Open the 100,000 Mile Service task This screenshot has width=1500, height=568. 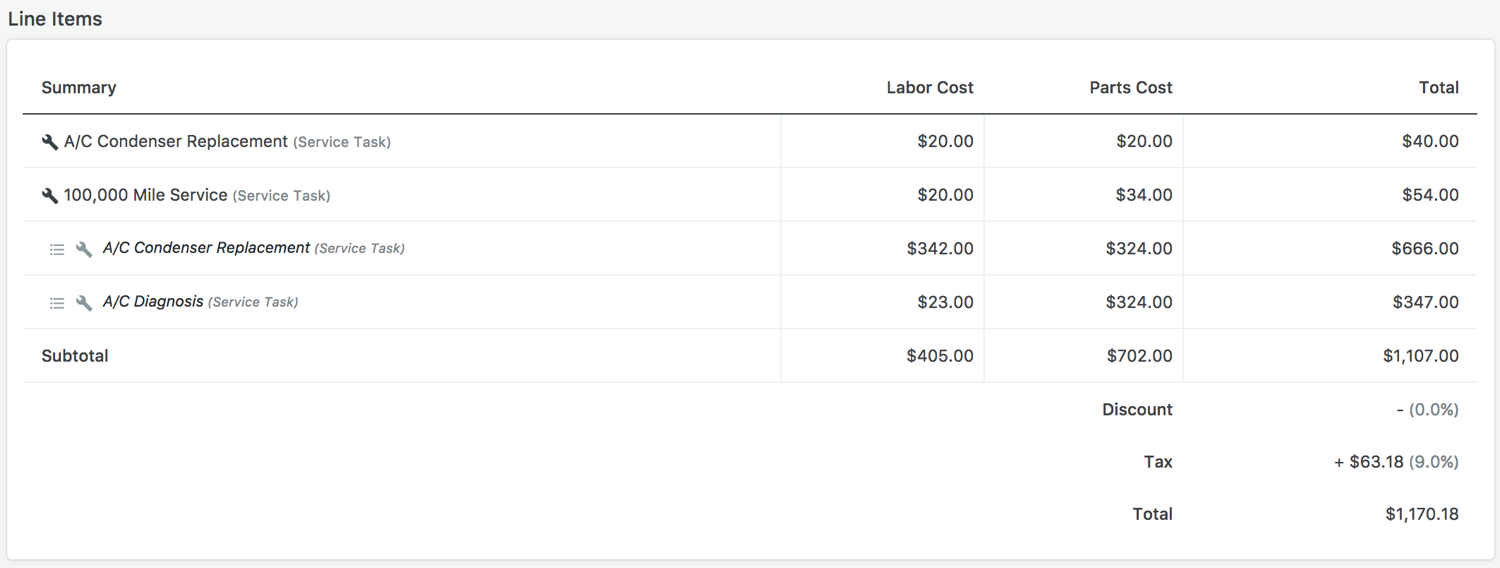pos(145,195)
